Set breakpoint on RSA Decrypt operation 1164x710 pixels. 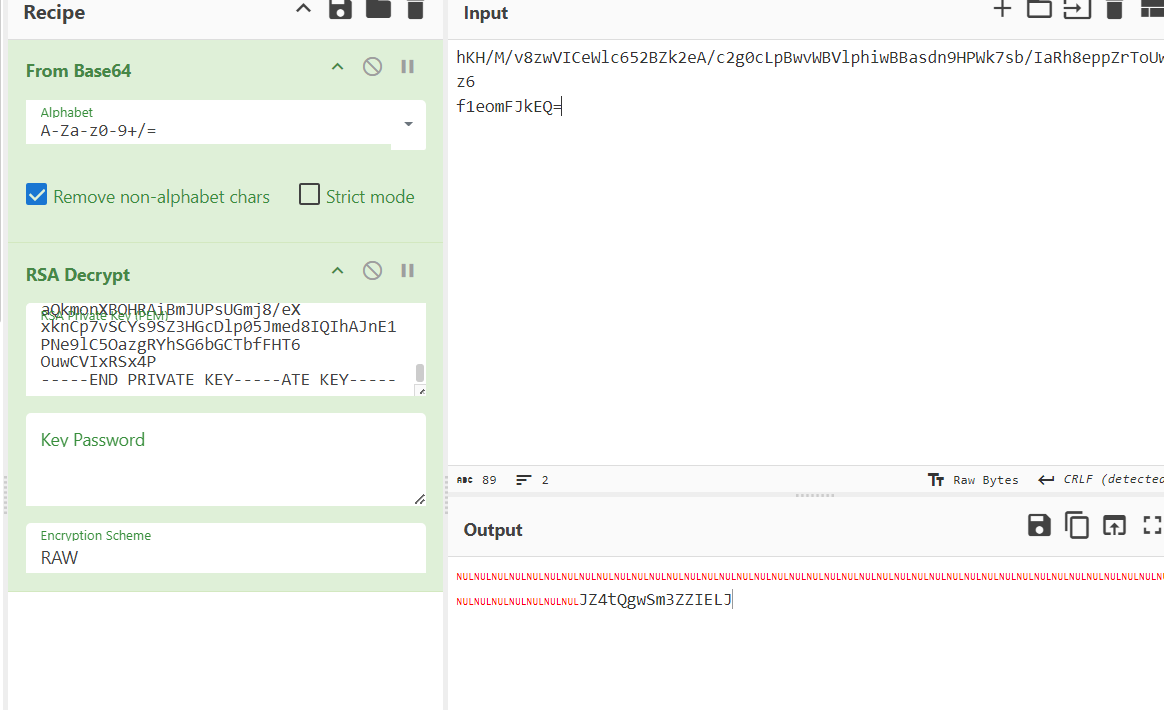pyautogui.click(x=408, y=271)
